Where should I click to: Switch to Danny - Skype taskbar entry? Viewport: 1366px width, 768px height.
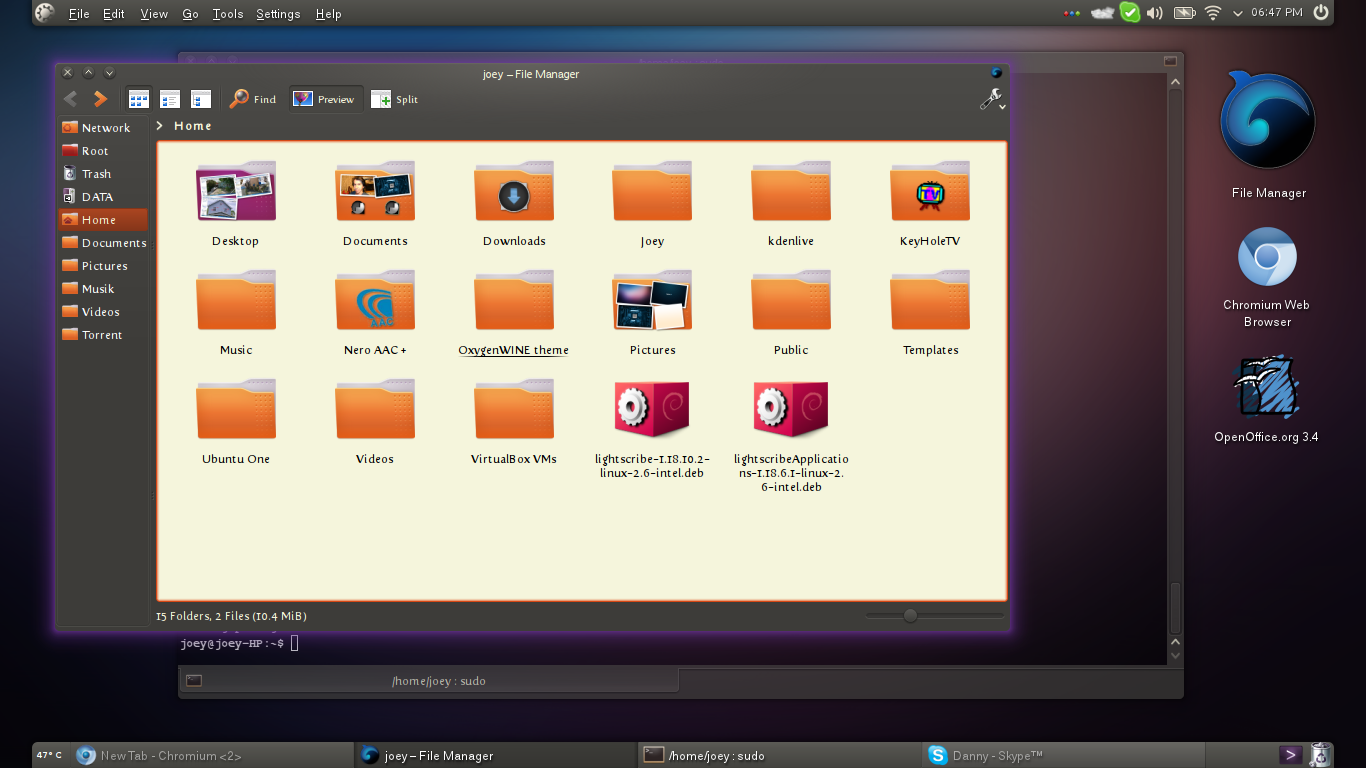[1064, 756]
